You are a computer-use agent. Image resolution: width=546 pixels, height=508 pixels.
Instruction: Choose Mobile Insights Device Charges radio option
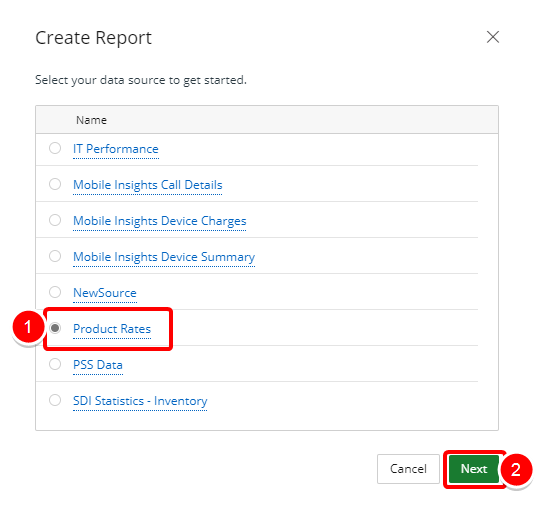[x=55, y=220]
